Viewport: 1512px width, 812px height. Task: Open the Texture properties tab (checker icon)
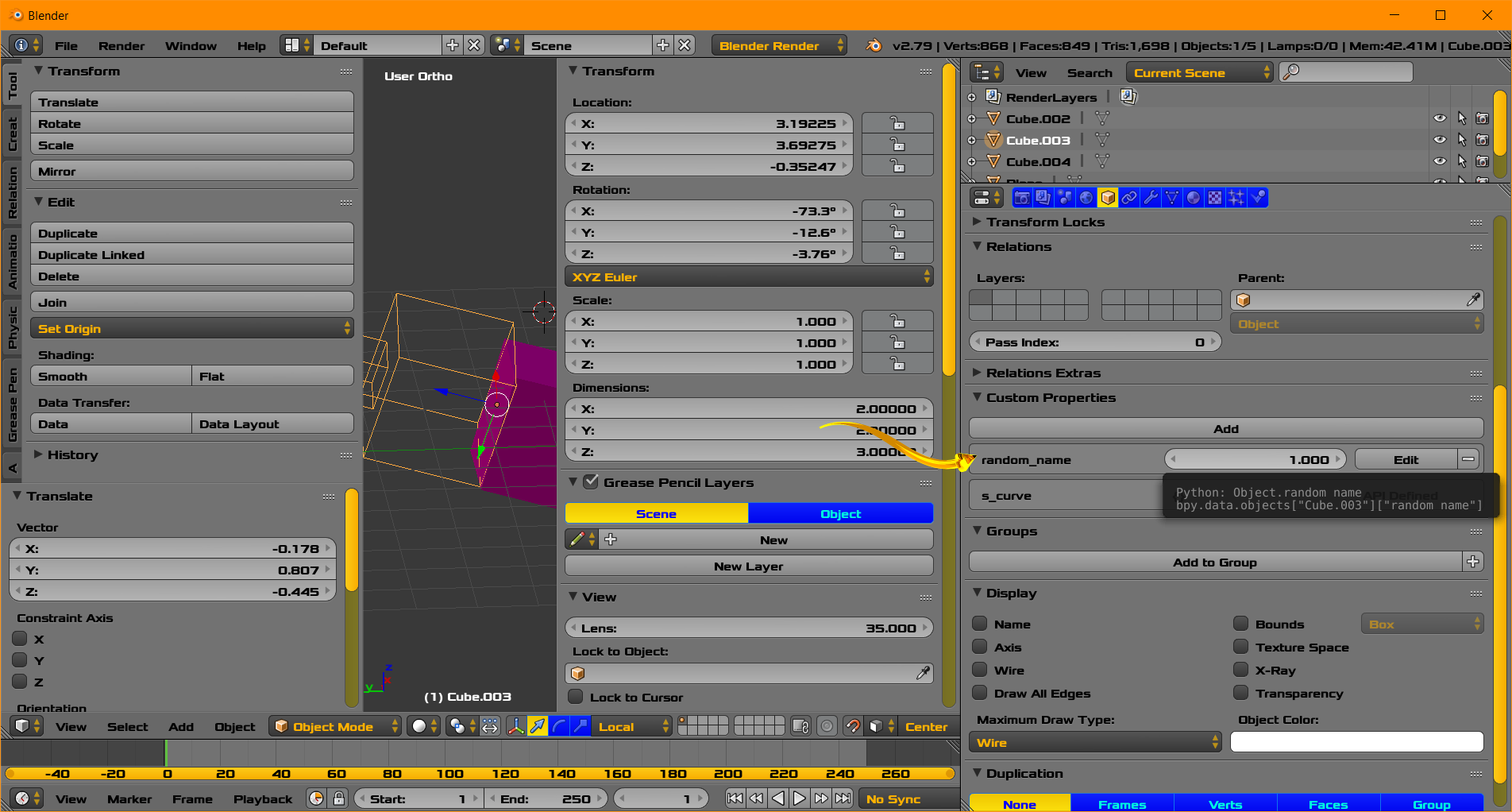(x=1215, y=198)
